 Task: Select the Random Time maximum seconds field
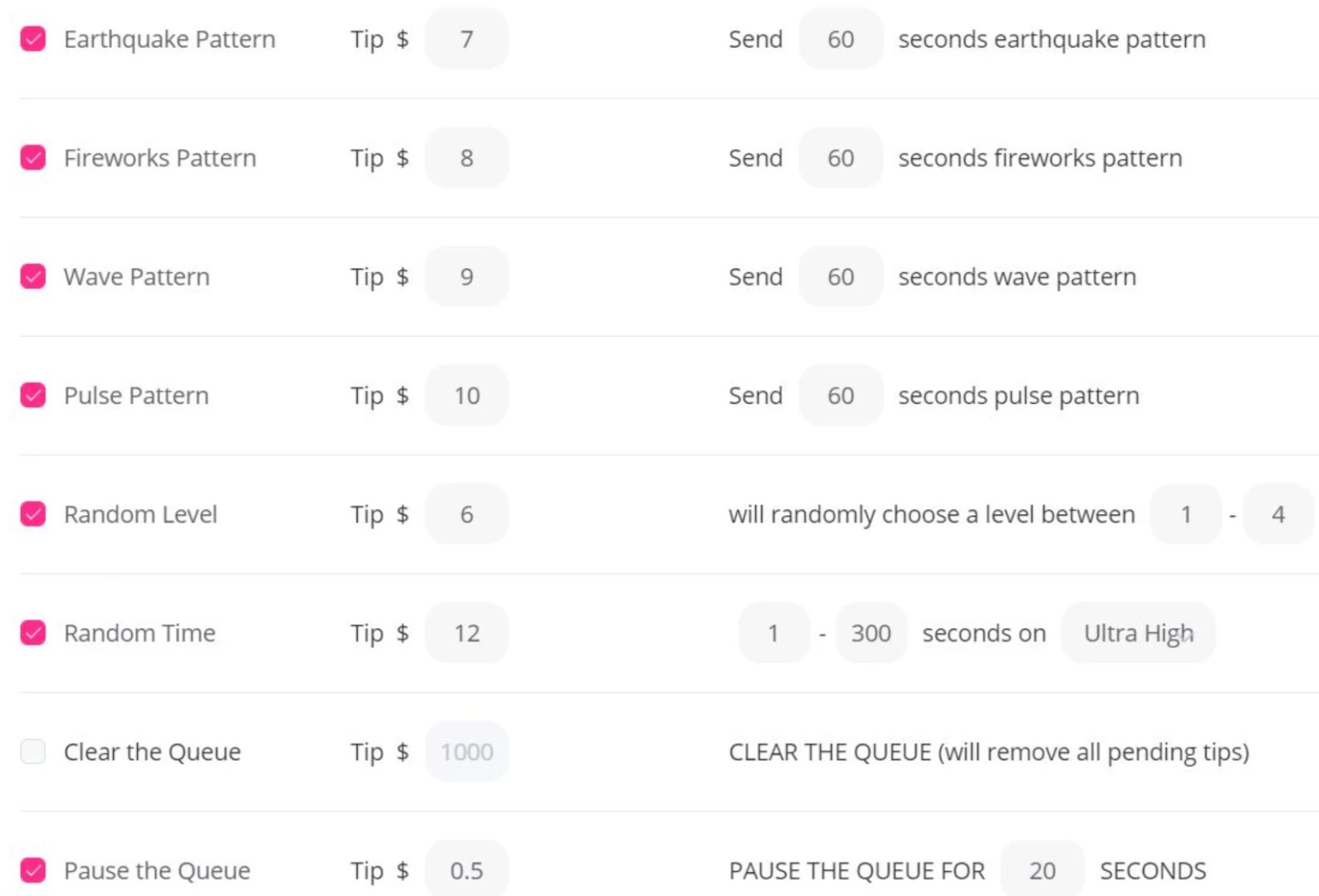click(x=871, y=633)
